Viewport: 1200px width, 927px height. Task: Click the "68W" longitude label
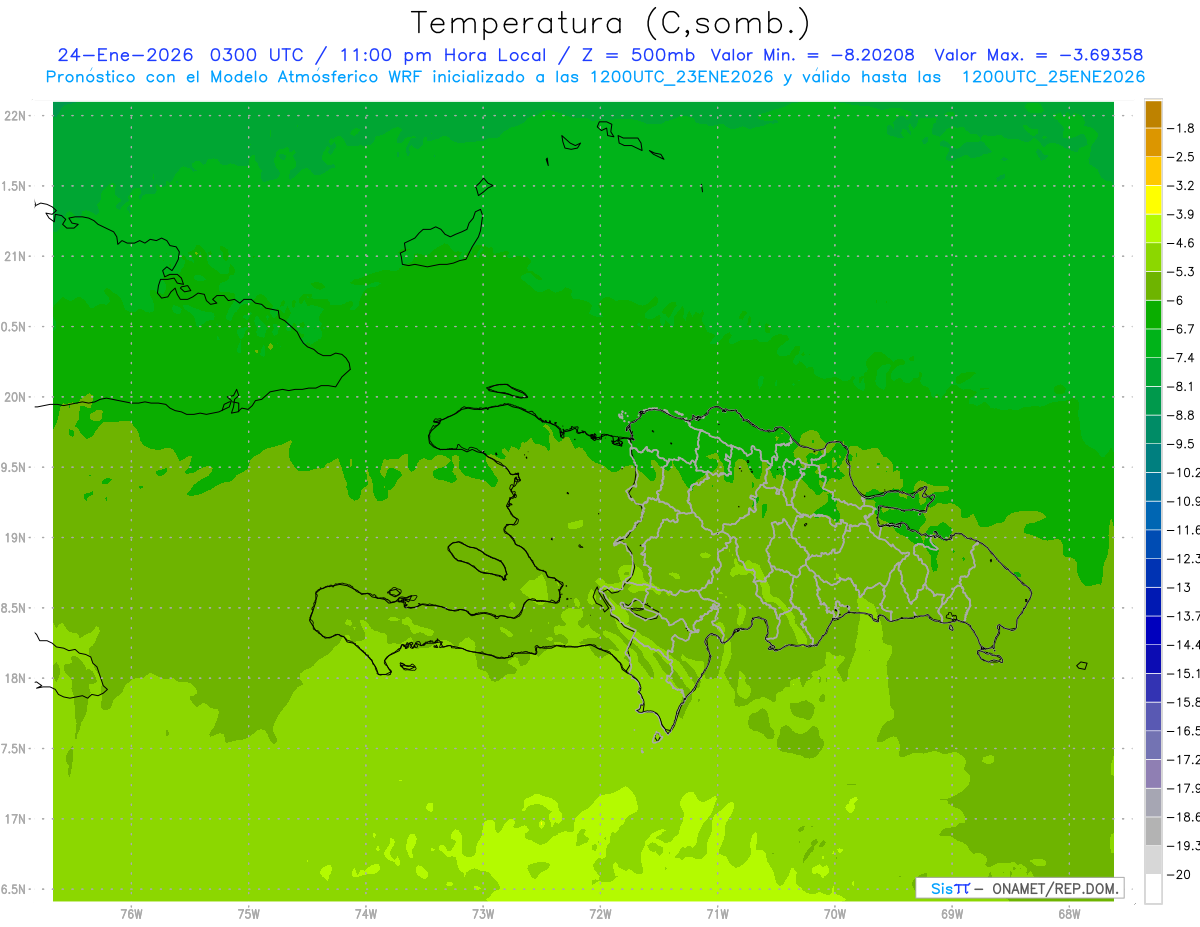[1069, 914]
